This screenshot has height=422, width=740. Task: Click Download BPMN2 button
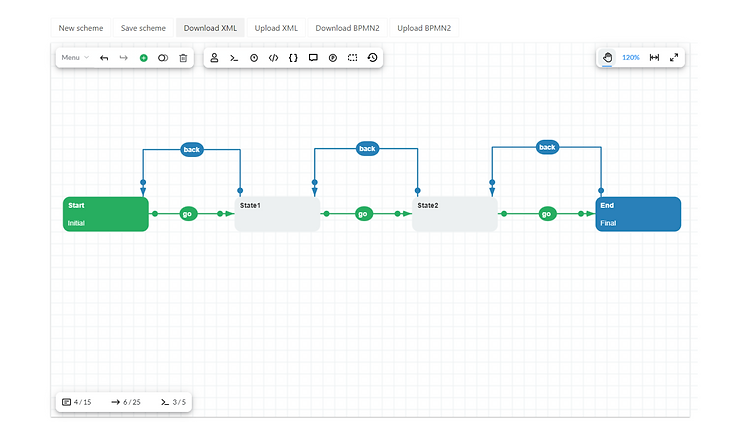tap(347, 28)
